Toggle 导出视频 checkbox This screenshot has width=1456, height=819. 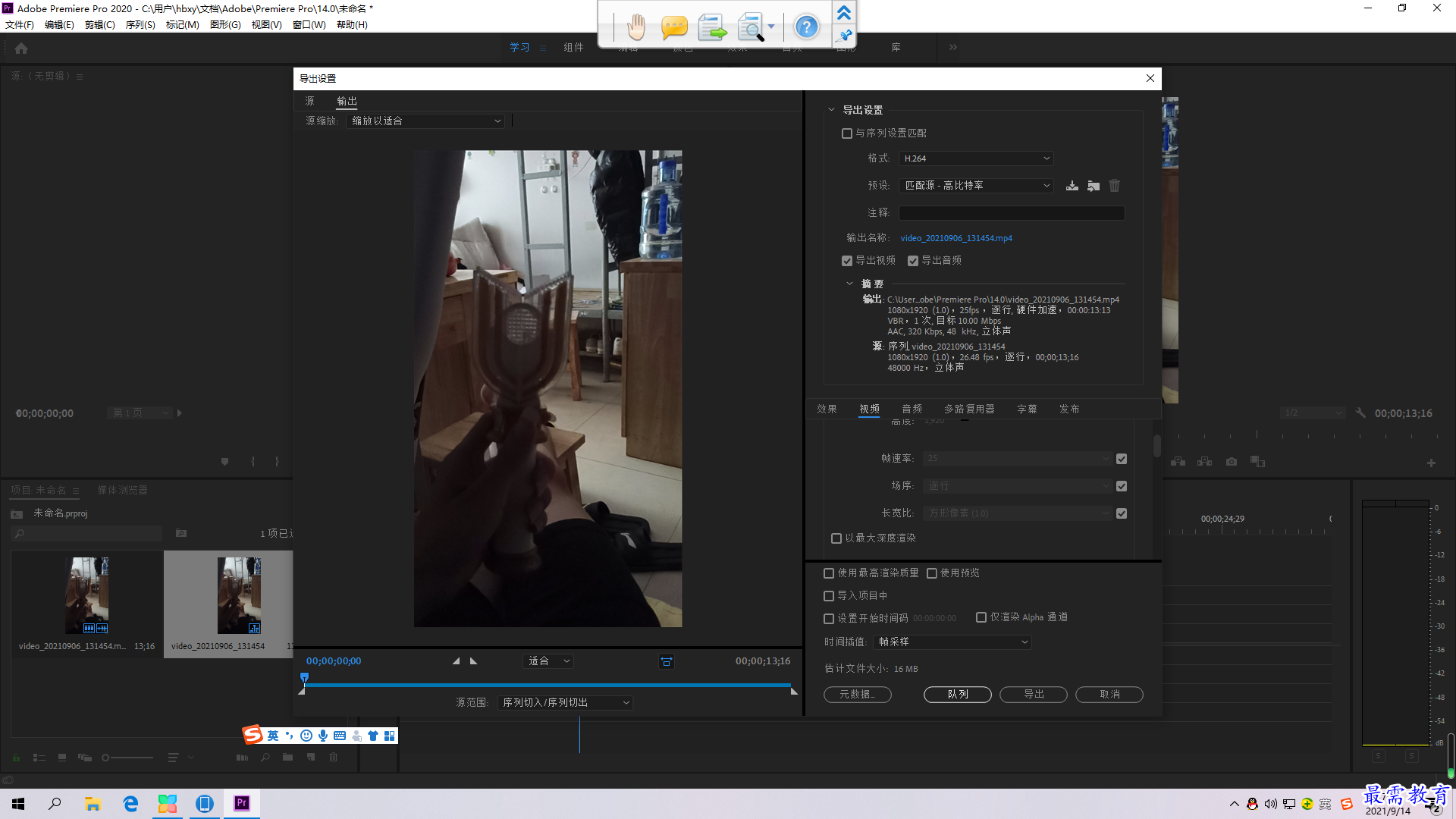coord(847,261)
